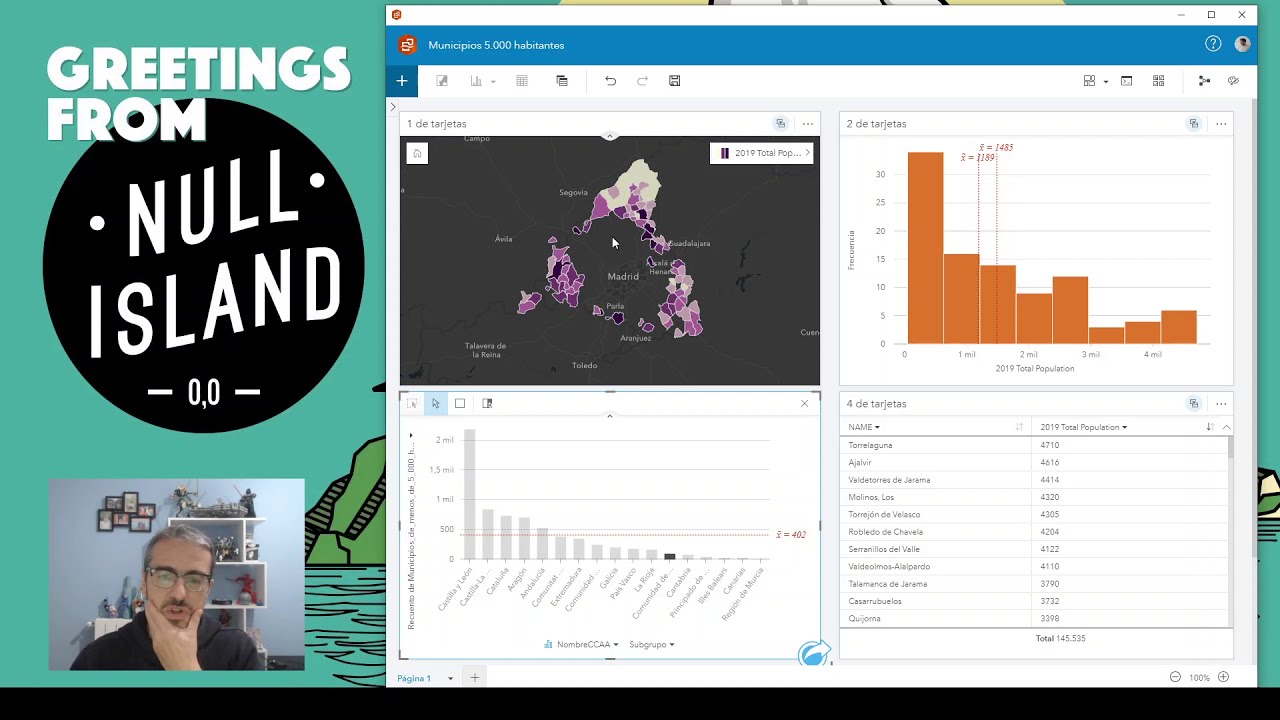Enable cross filters on card 4
This screenshot has height=720, width=1280.
click(x=1193, y=404)
